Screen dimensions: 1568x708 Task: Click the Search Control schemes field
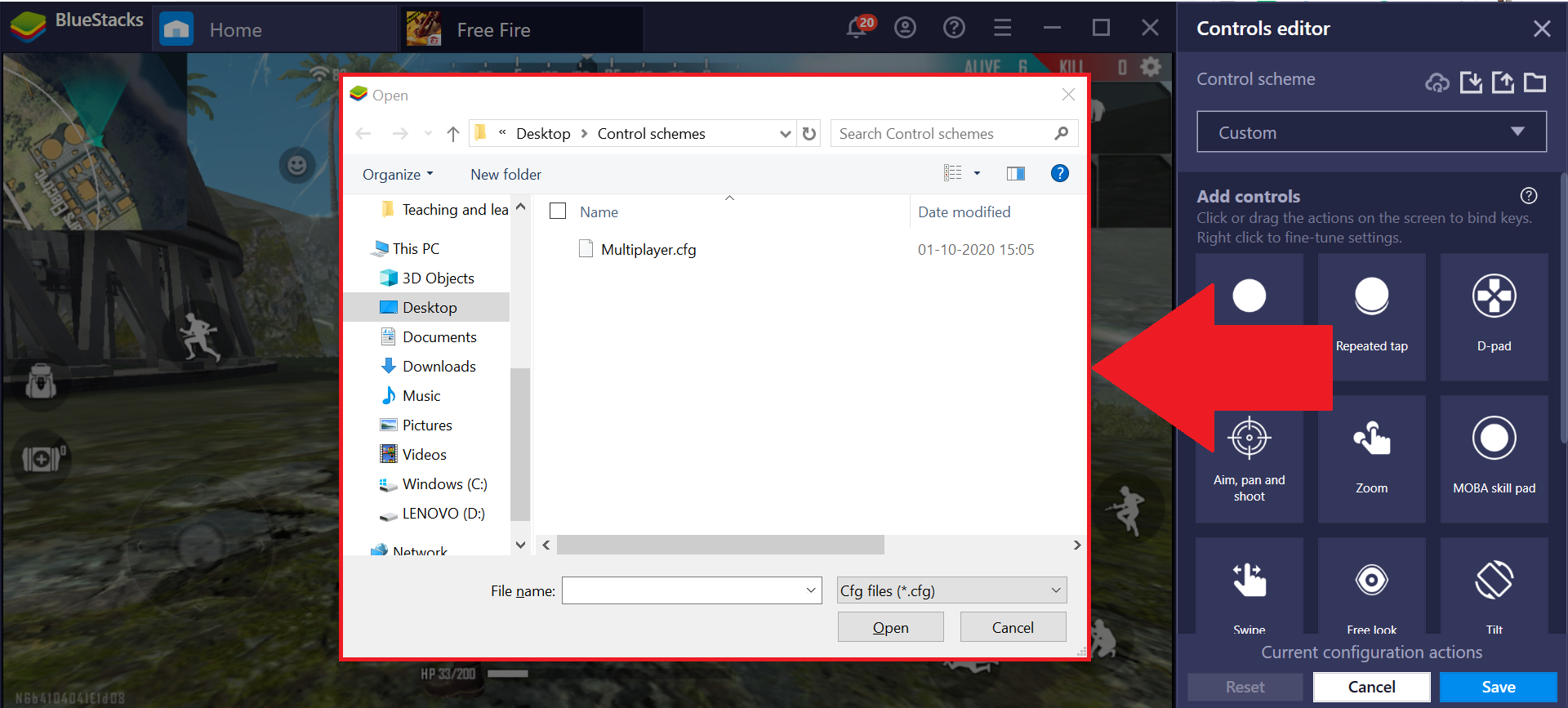(954, 133)
